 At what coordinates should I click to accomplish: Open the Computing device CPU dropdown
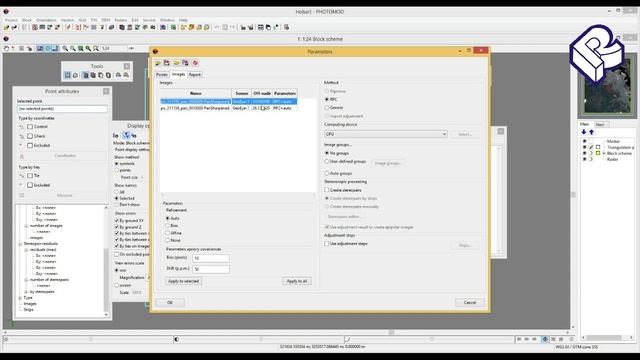click(386, 134)
